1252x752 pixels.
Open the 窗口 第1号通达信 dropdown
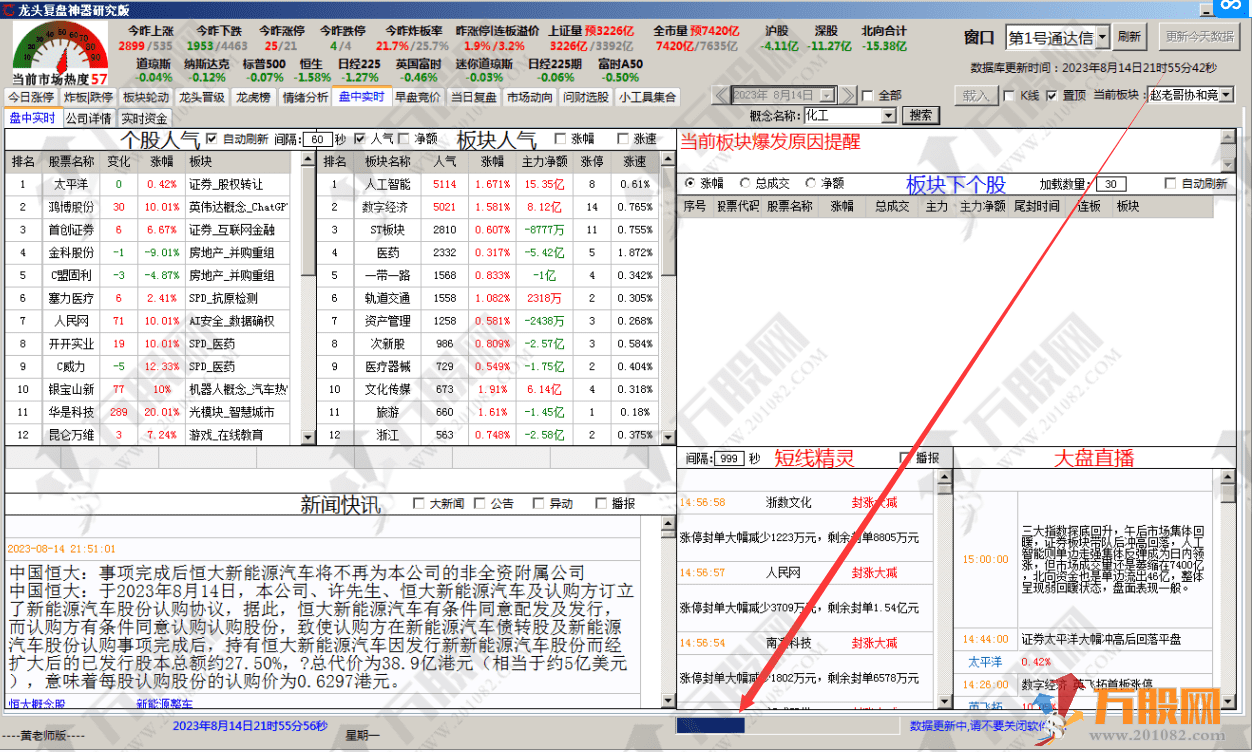[x=1102, y=37]
